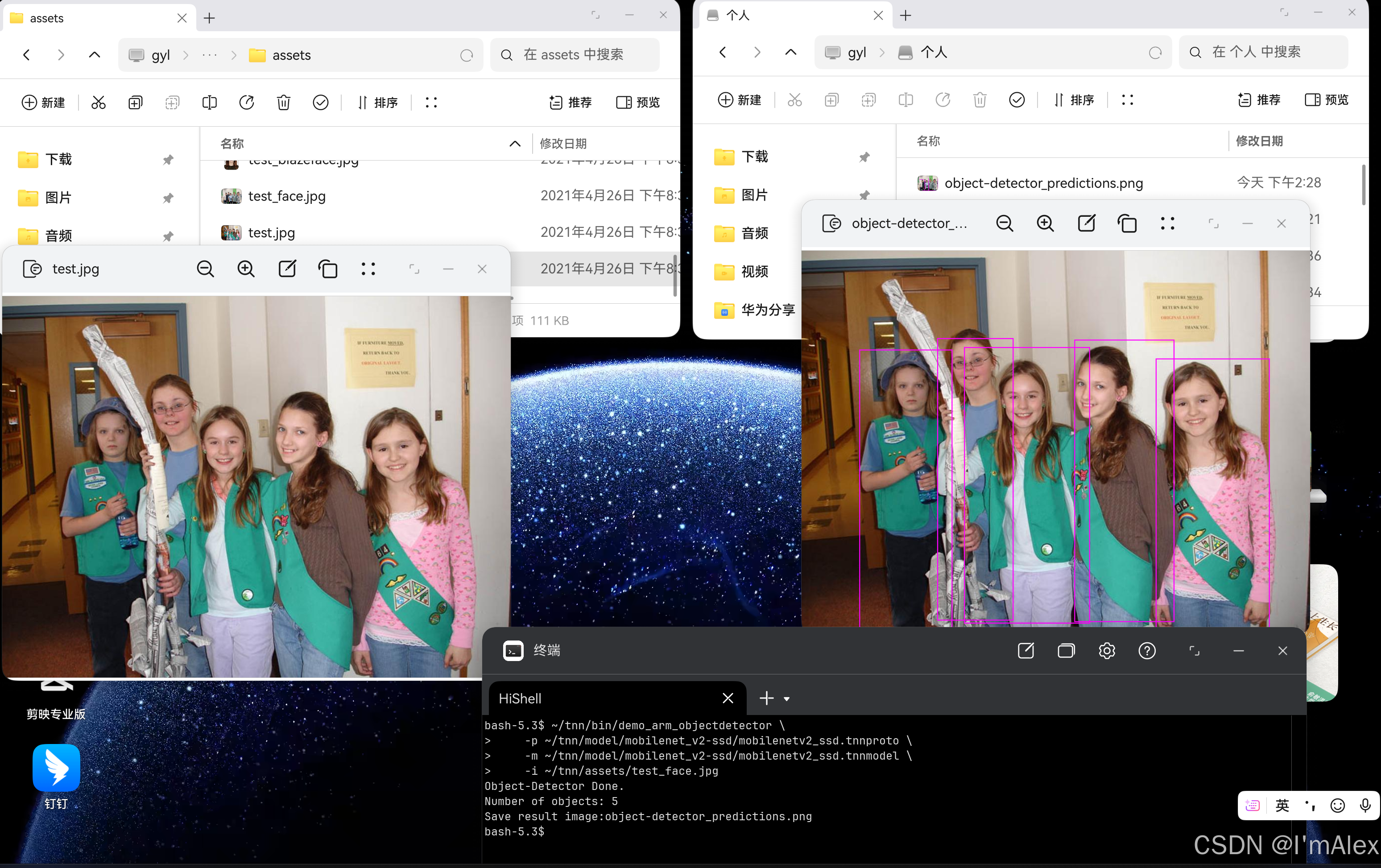Click edit icon in test.jpg viewer
This screenshot has height=868, width=1381.
tap(287, 269)
